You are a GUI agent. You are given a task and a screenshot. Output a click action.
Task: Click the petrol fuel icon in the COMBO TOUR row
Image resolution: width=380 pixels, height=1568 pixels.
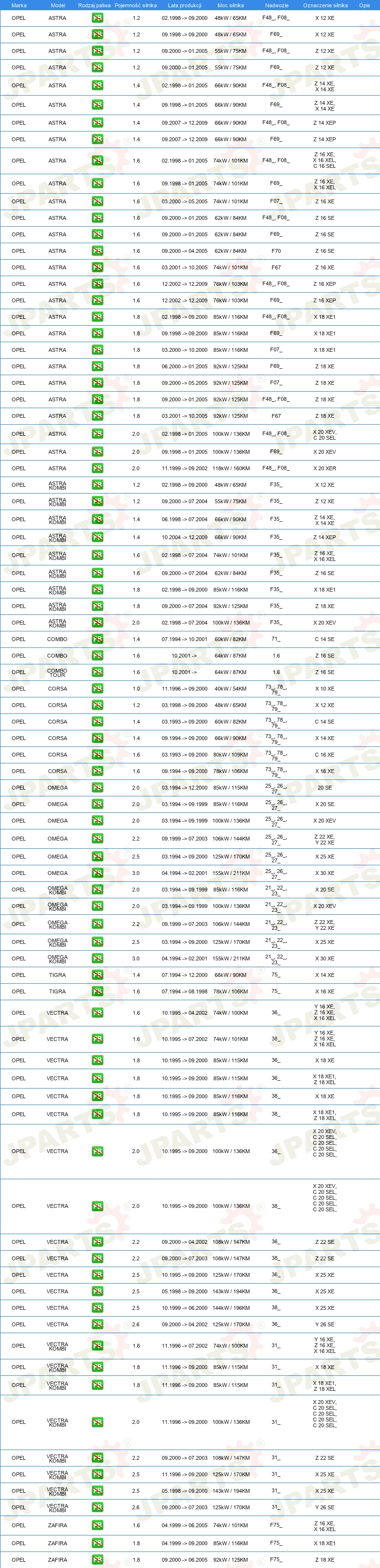pos(98,672)
